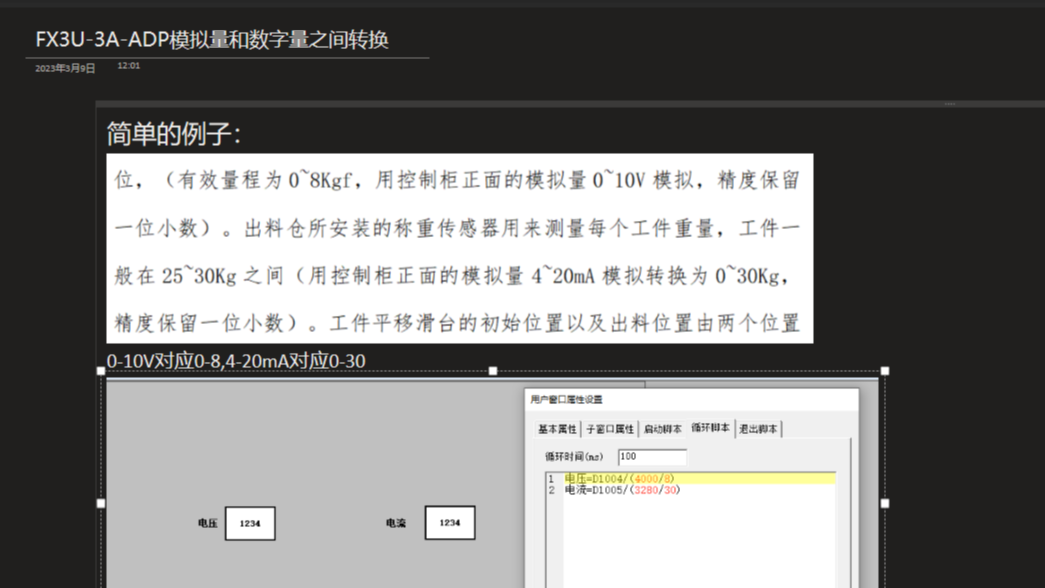This screenshot has width=1045, height=588.
Task: Select the caption 0-10V对应0-8,4-20mA对应0-30
Action: tap(235, 360)
